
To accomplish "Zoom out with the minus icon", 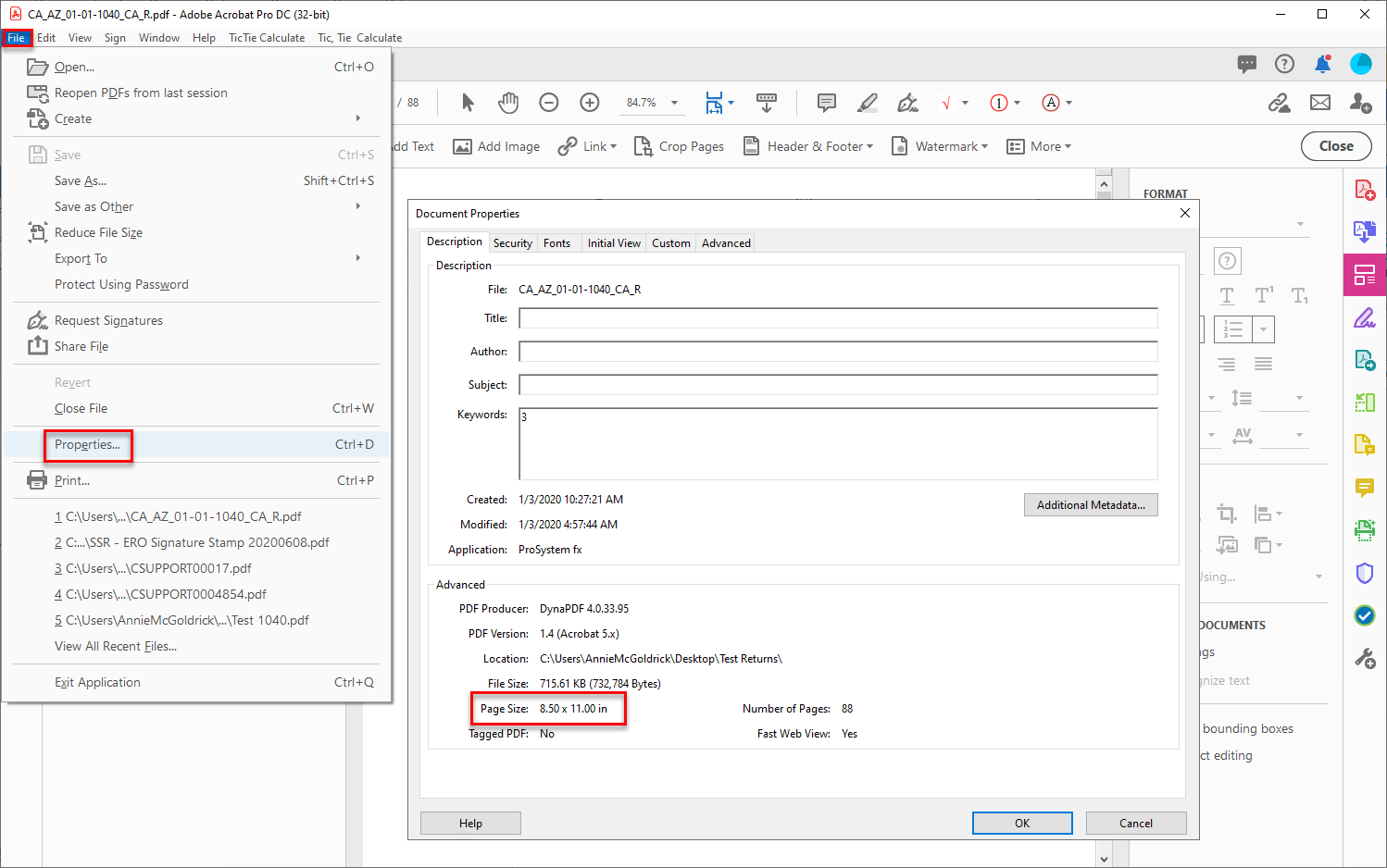I will coord(549,103).
